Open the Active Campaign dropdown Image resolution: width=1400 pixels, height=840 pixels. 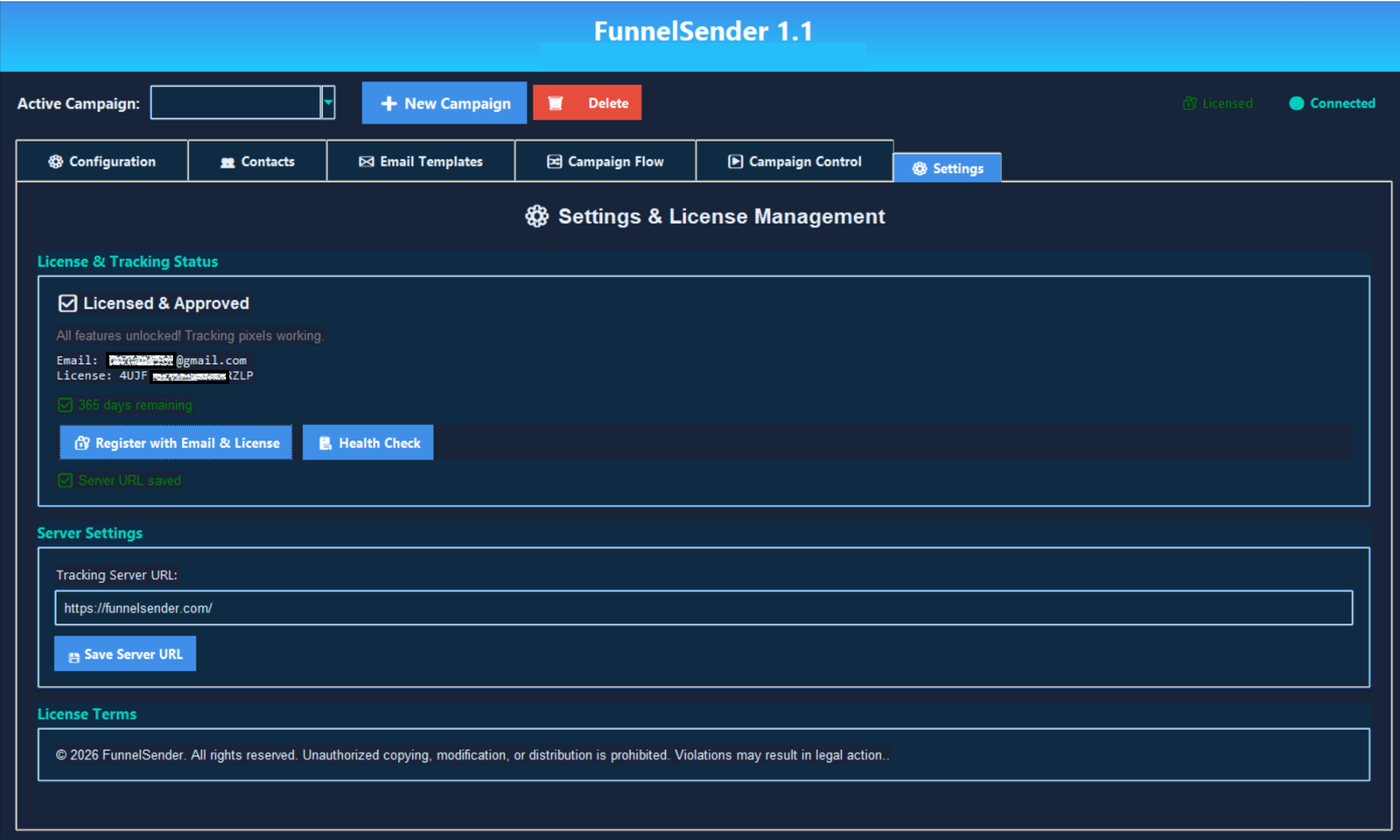[328, 102]
